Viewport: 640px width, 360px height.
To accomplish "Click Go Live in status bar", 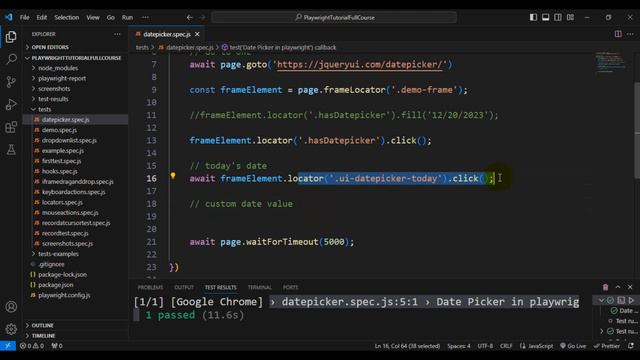I will [573, 346].
